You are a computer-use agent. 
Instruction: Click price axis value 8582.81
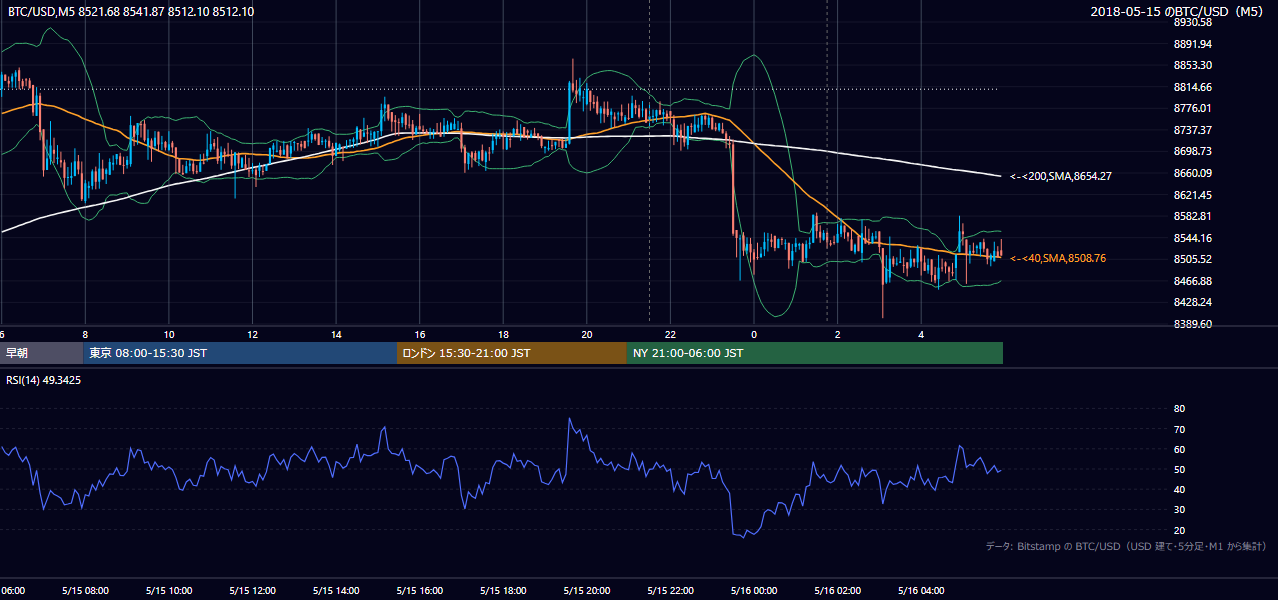click(1192, 216)
